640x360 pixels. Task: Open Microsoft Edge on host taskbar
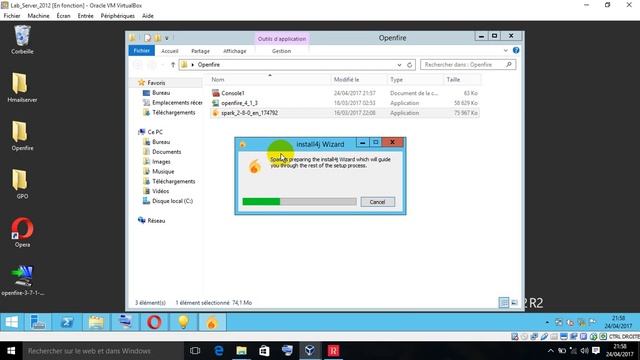tap(219, 351)
